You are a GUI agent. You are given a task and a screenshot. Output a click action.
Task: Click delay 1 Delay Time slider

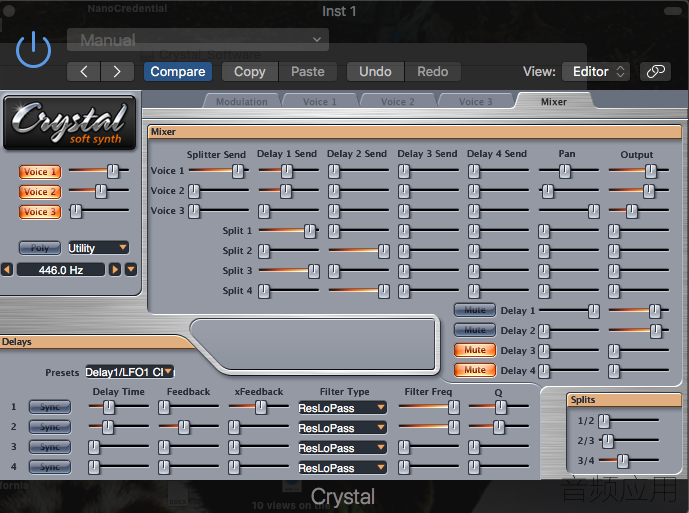[119, 407]
